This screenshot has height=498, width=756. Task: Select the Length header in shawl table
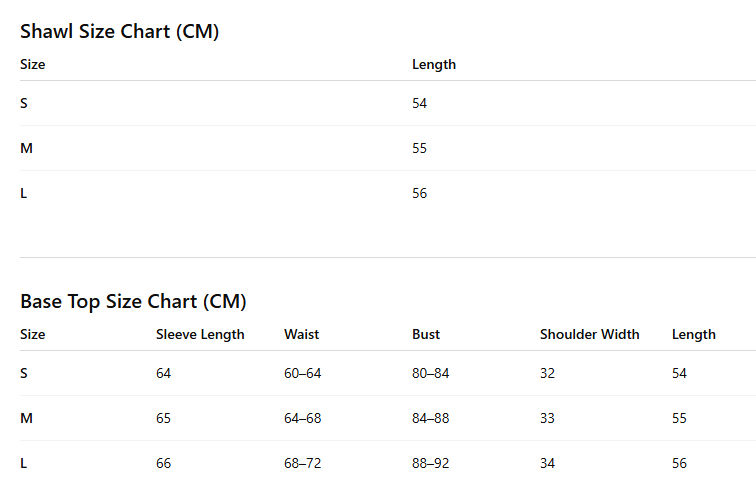pos(434,65)
